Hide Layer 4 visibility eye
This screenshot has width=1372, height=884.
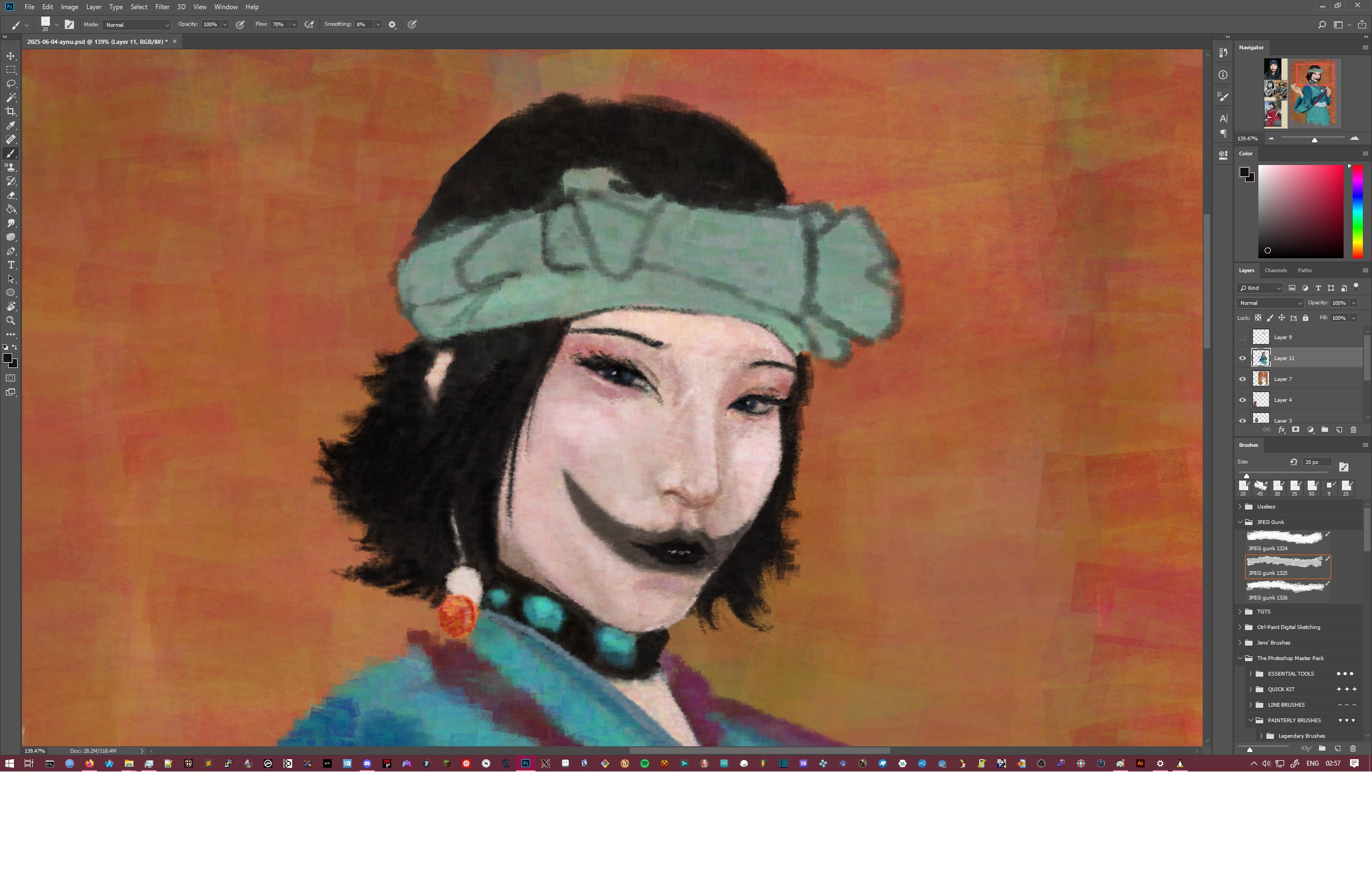pos(1242,400)
